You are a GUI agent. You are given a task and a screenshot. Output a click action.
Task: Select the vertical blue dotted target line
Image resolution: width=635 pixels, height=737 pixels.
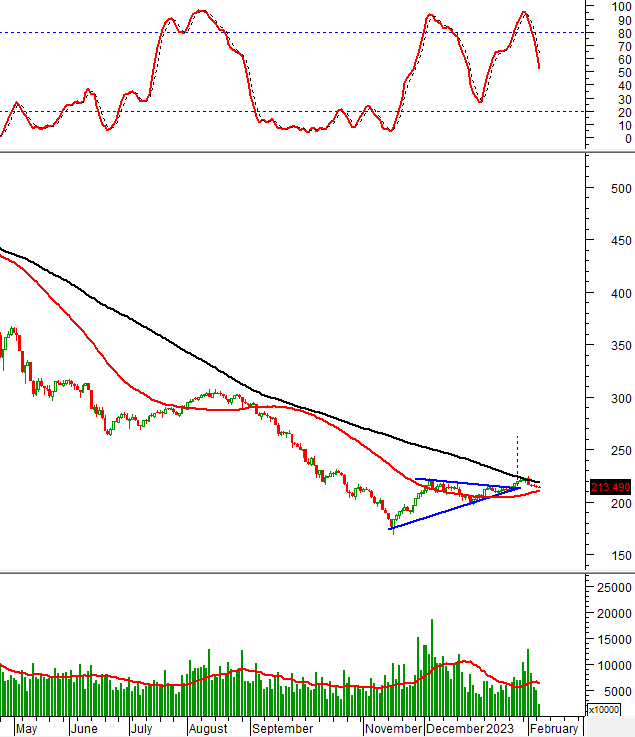tap(517, 457)
